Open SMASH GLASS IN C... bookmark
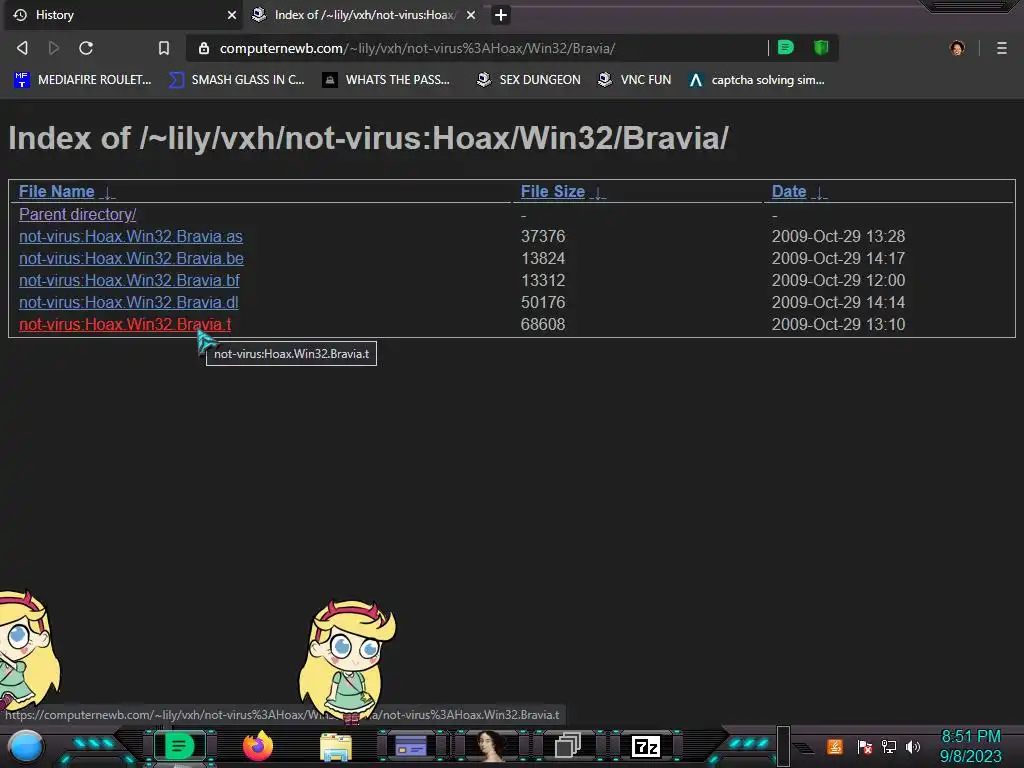 pyautogui.click(x=236, y=80)
